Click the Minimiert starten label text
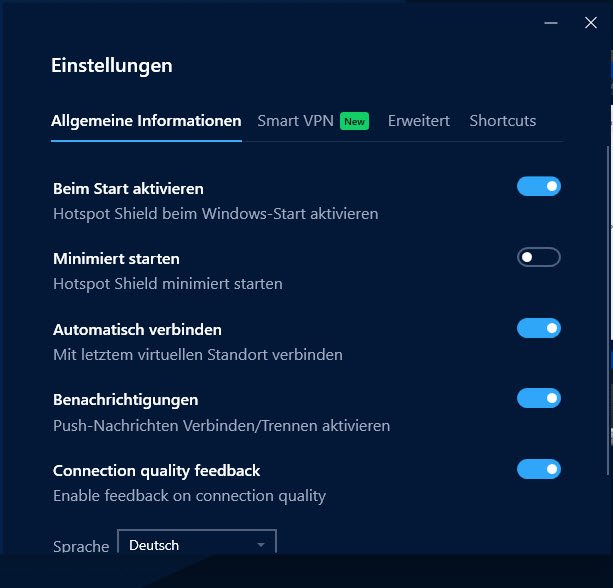The height and width of the screenshot is (588, 613). (x=116, y=259)
